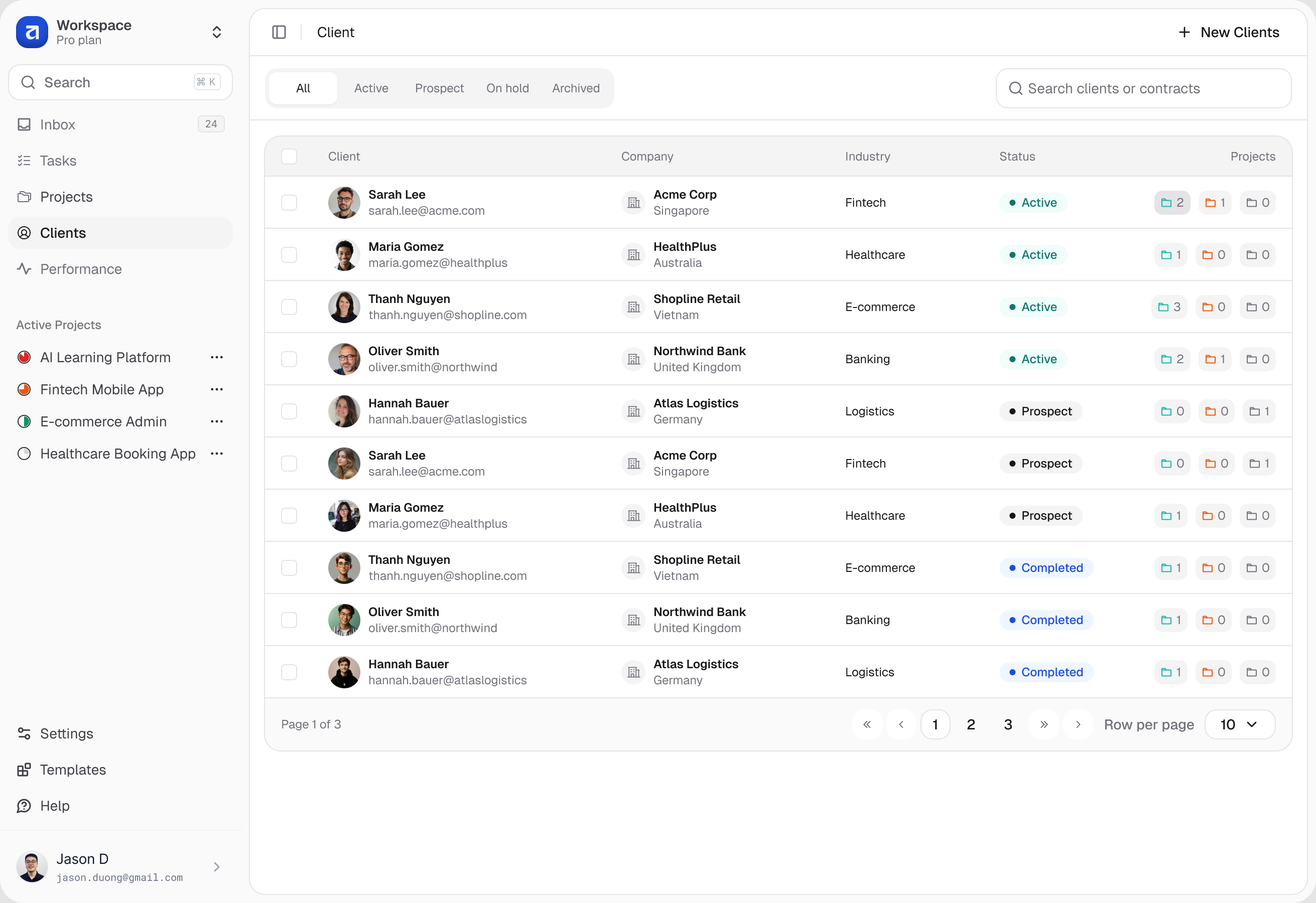Click the sidebar Search field
The height and width of the screenshot is (903, 1316).
tap(120, 83)
